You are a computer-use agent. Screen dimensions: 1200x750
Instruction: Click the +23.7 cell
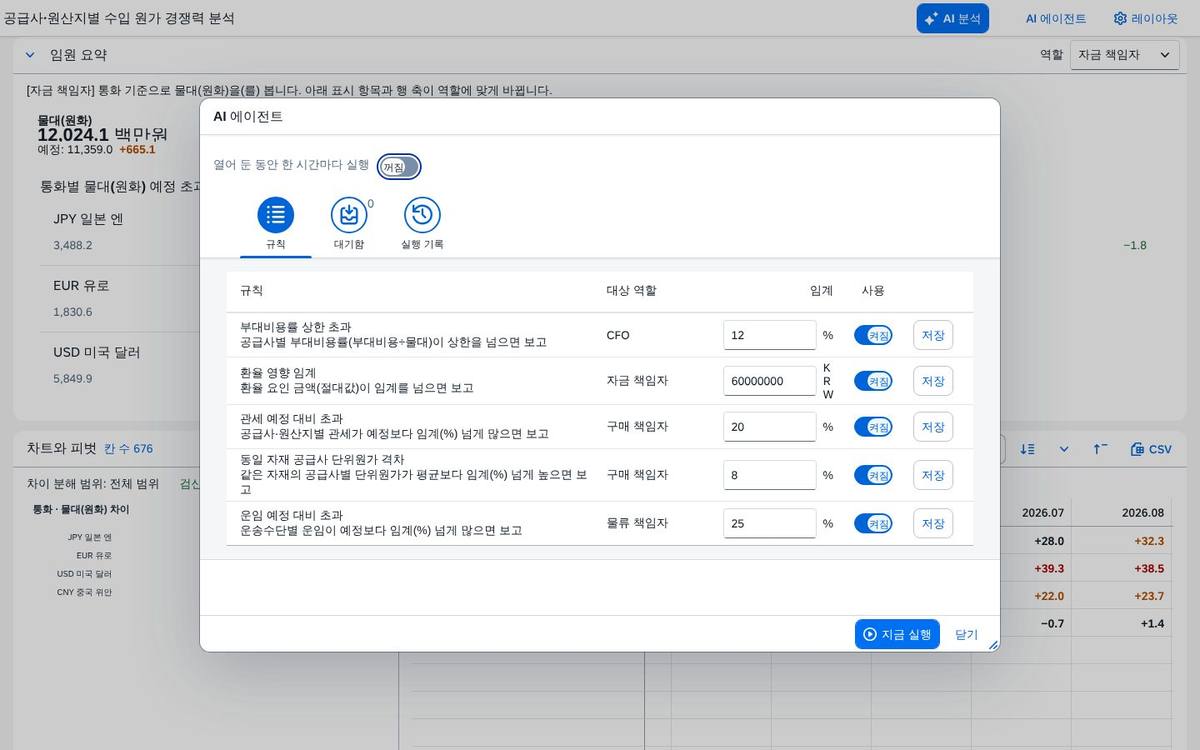(1149, 596)
